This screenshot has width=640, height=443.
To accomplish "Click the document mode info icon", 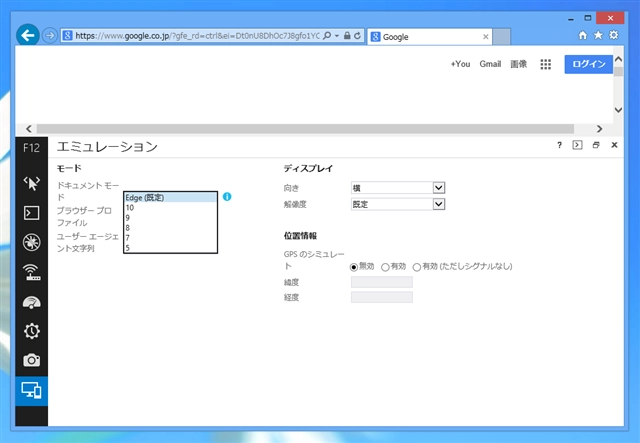I will tap(227, 197).
